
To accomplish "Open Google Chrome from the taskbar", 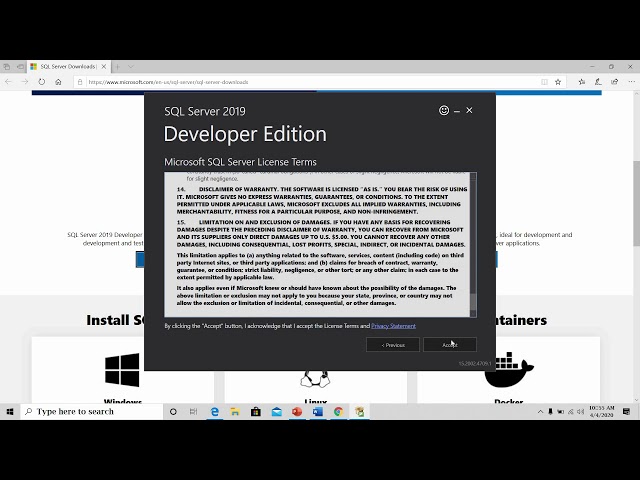I will coord(338,411).
